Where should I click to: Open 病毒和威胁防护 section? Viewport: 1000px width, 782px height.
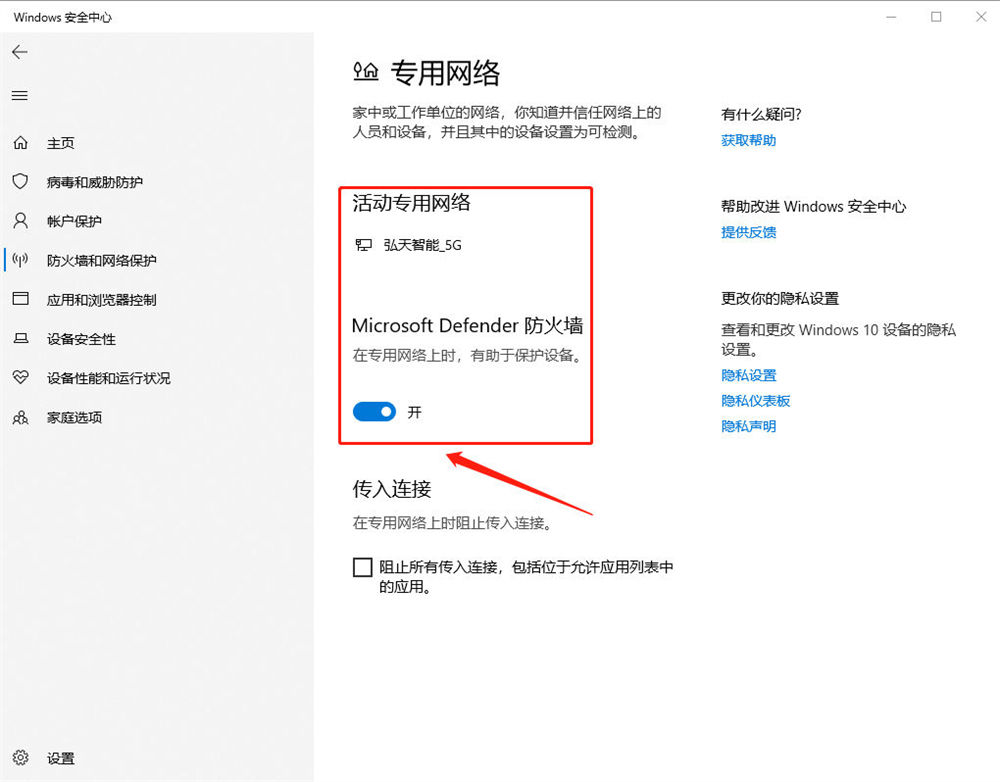coord(94,182)
